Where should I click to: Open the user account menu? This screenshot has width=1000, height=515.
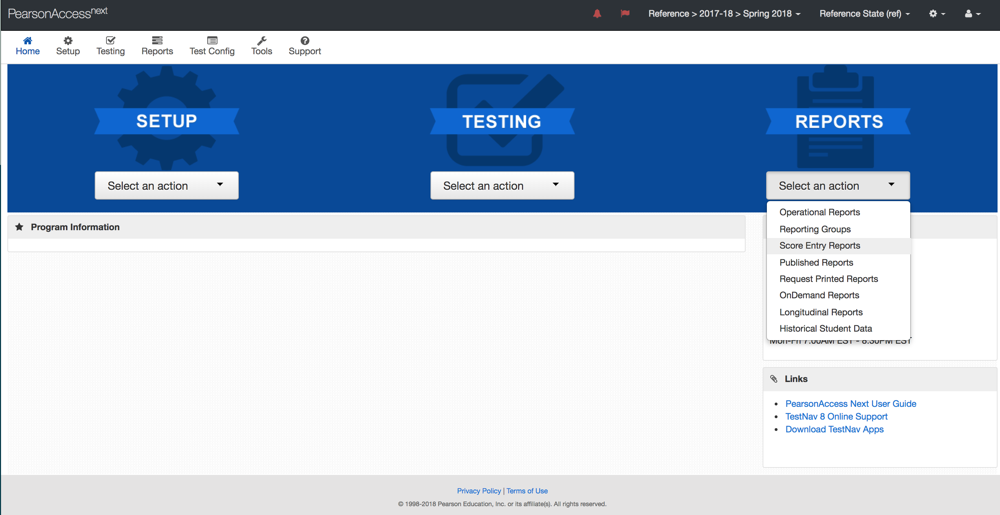tap(971, 14)
